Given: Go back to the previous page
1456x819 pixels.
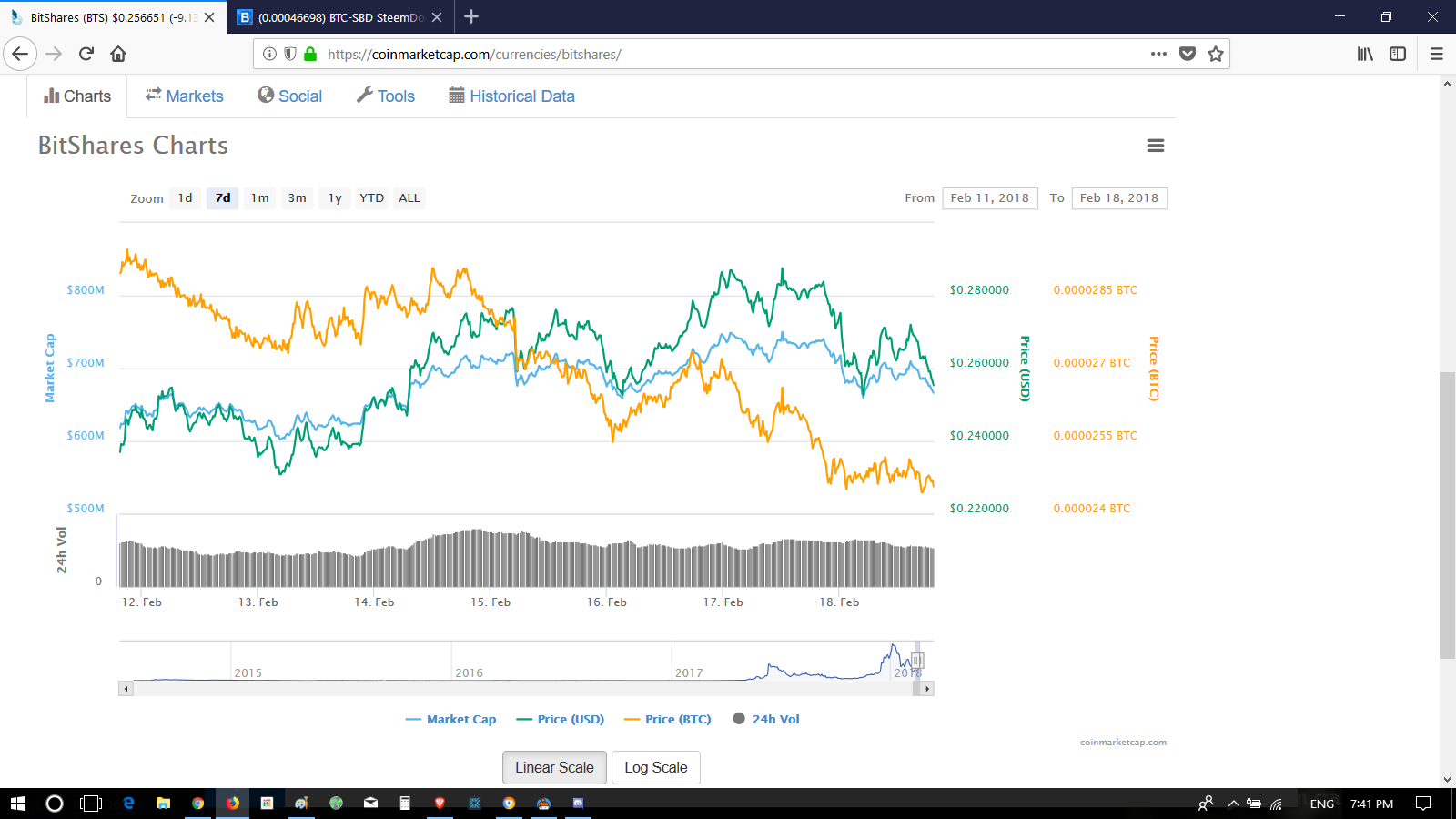Looking at the screenshot, I should (x=20, y=54).
